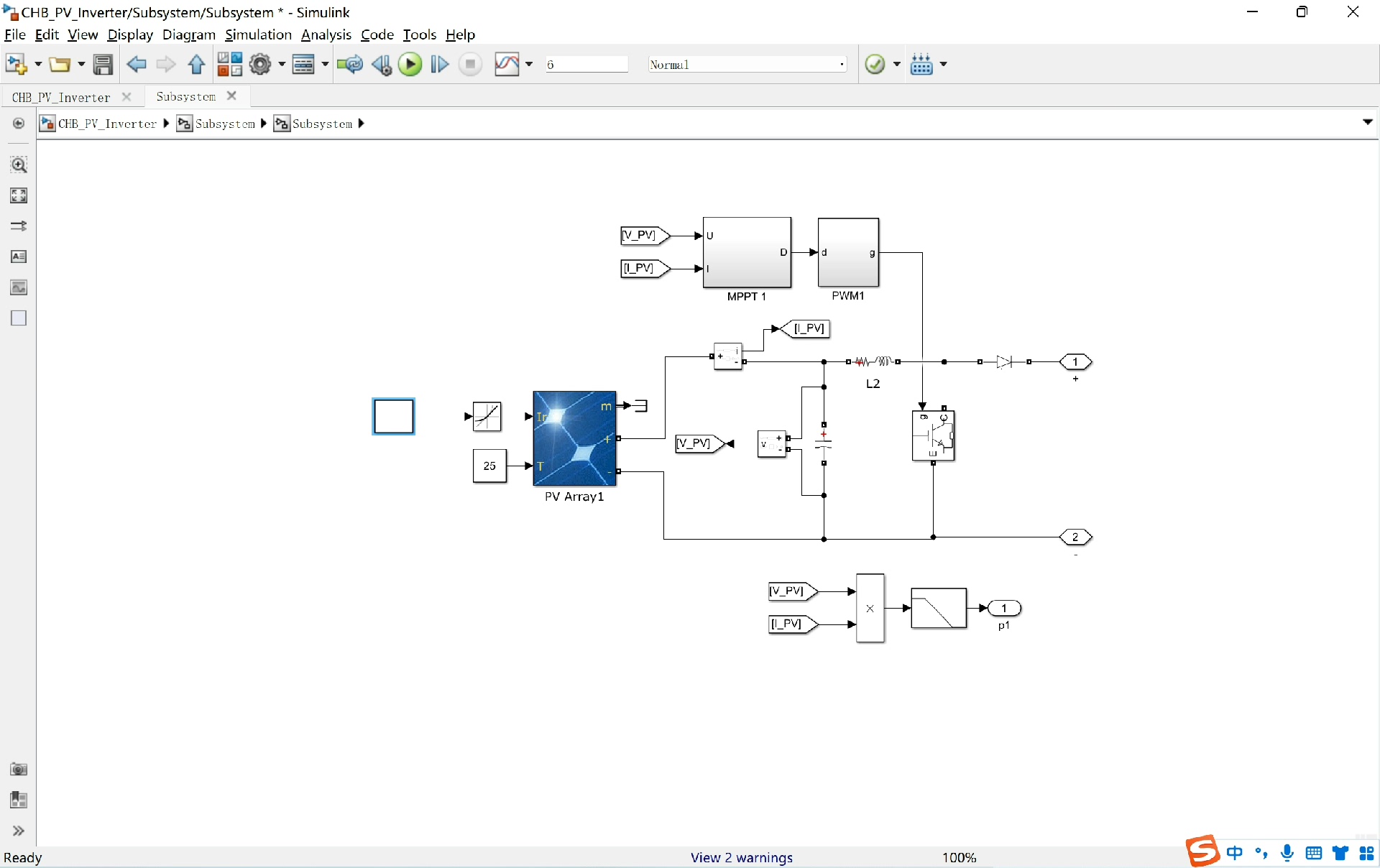Image resolution: width=1380 pixels, height=868 pixels.
Task: Run the simulation with the green play button
Action: pos(410,65)
